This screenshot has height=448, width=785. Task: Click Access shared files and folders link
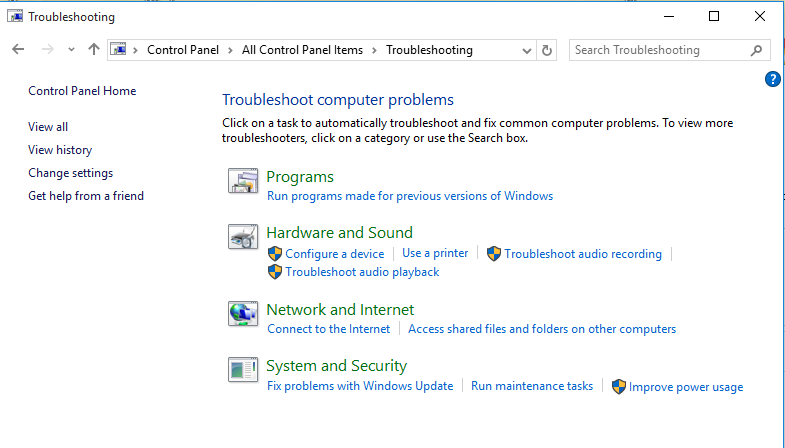[x=542, y=329]
